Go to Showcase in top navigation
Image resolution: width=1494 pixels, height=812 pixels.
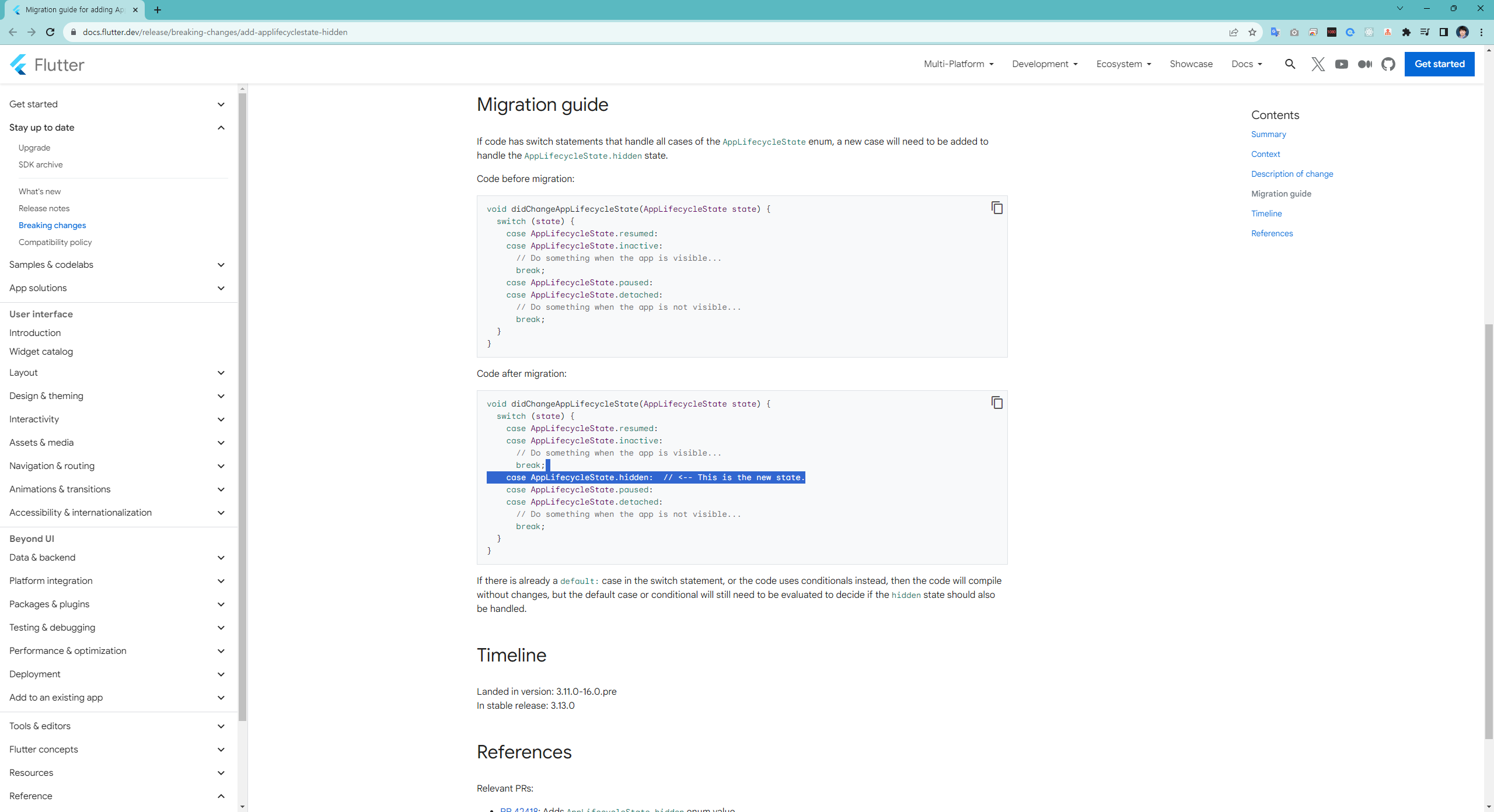(1191, 64)
